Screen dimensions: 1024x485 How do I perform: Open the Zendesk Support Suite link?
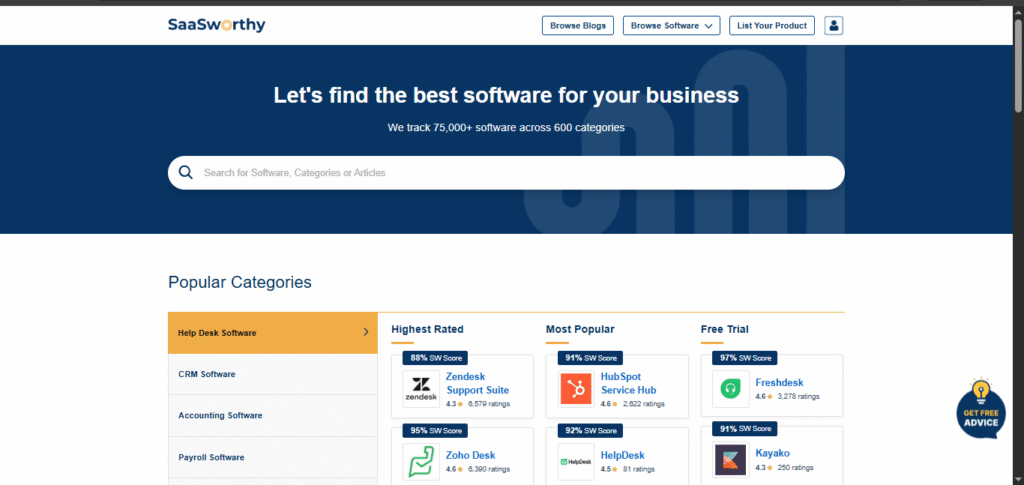(477, 383)
